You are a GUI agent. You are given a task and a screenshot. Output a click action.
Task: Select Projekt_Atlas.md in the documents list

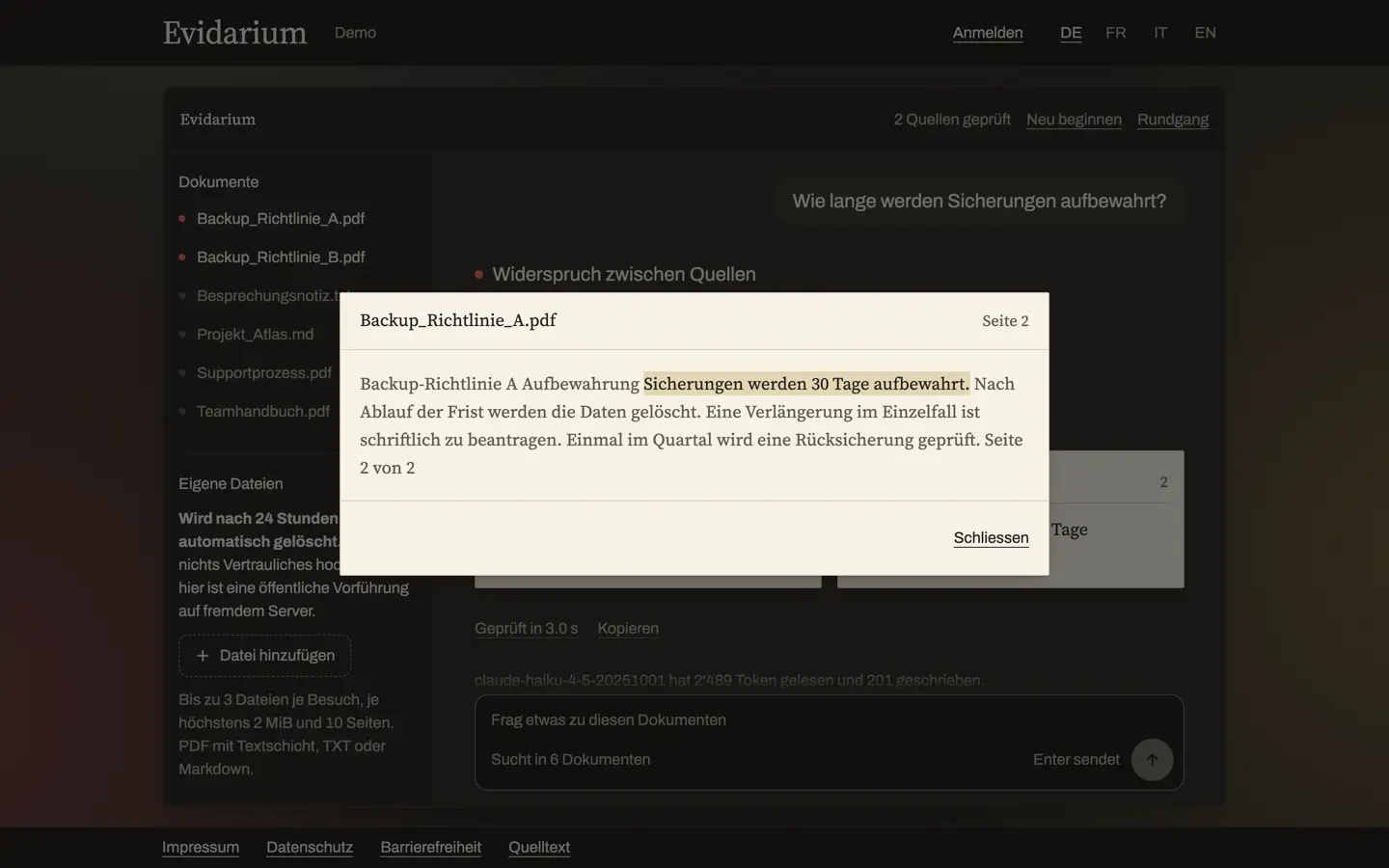pyautogui.click(x=256, y=335)
